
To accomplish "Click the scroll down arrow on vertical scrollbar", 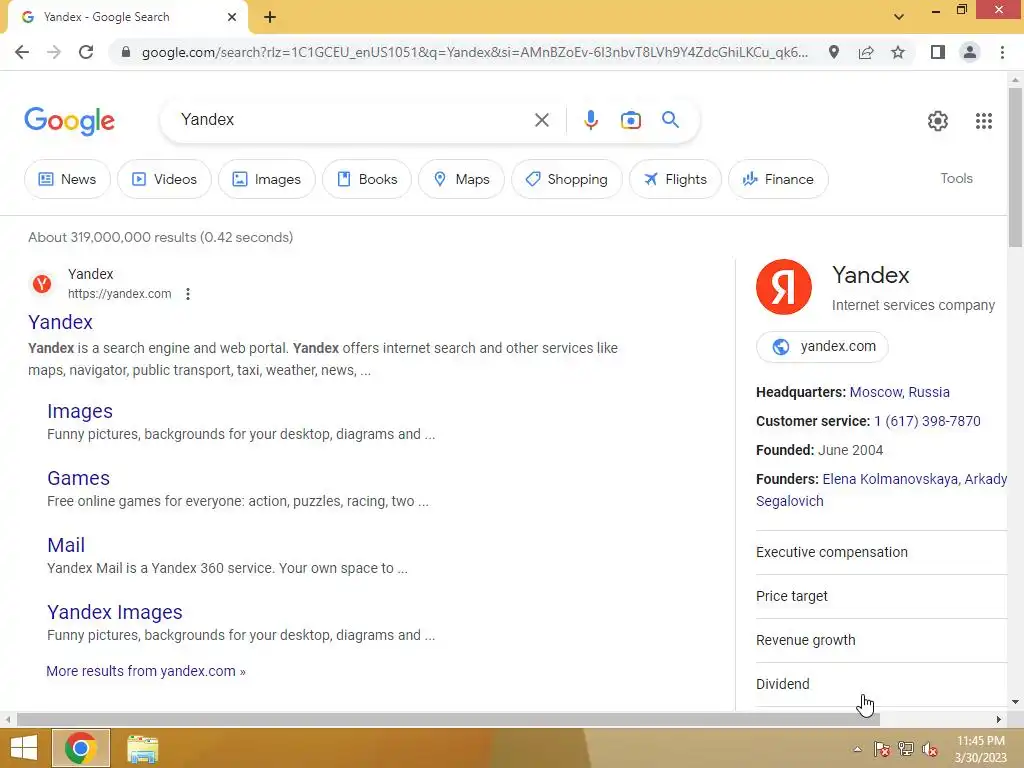I will (1015, 702).
